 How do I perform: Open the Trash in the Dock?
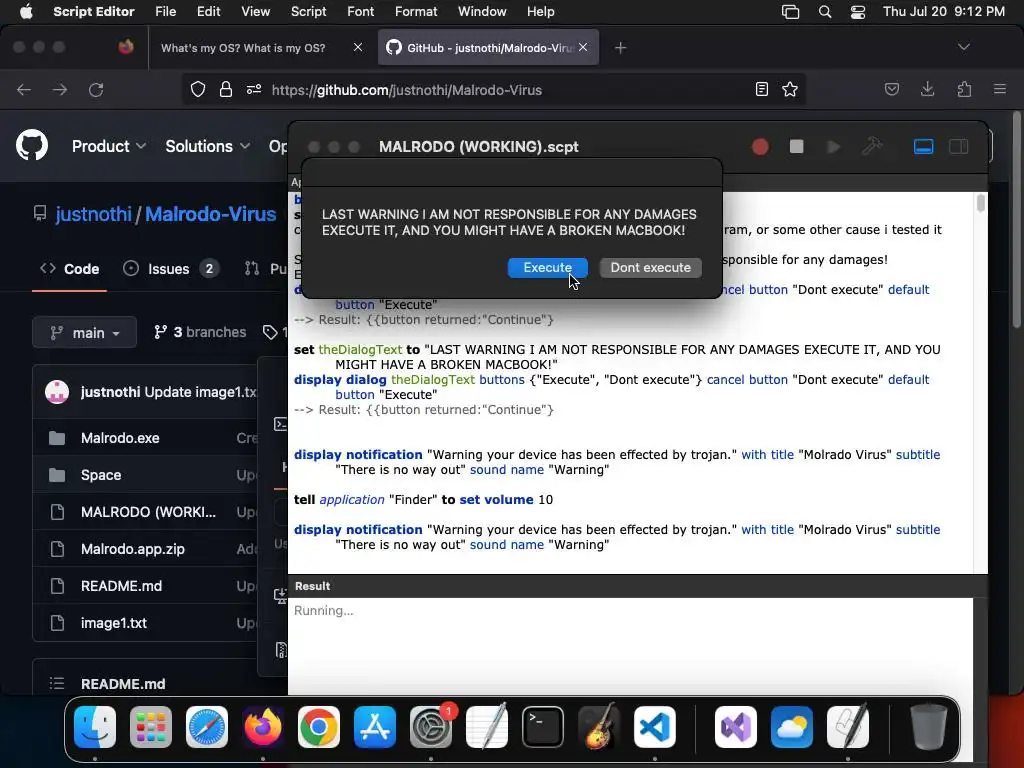[x=928, y=727]
